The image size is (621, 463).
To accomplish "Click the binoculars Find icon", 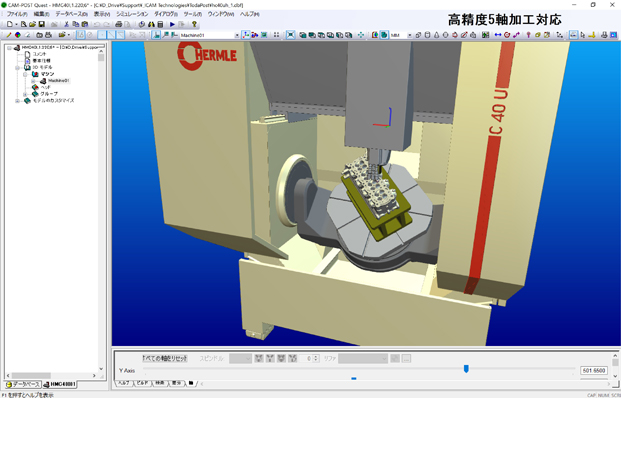I will tap(151, 24).
